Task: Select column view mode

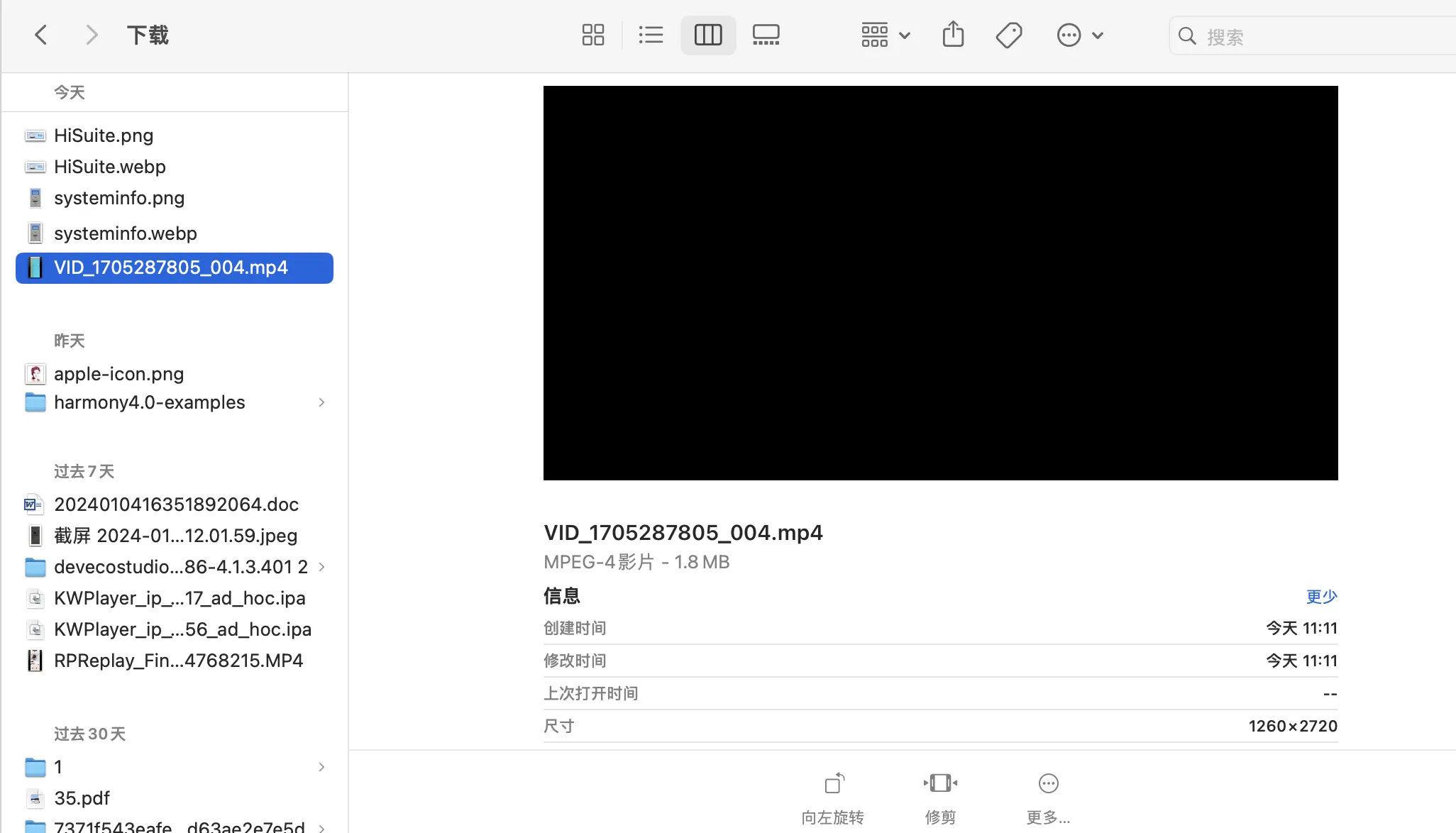Action: [x=707, y=35]
